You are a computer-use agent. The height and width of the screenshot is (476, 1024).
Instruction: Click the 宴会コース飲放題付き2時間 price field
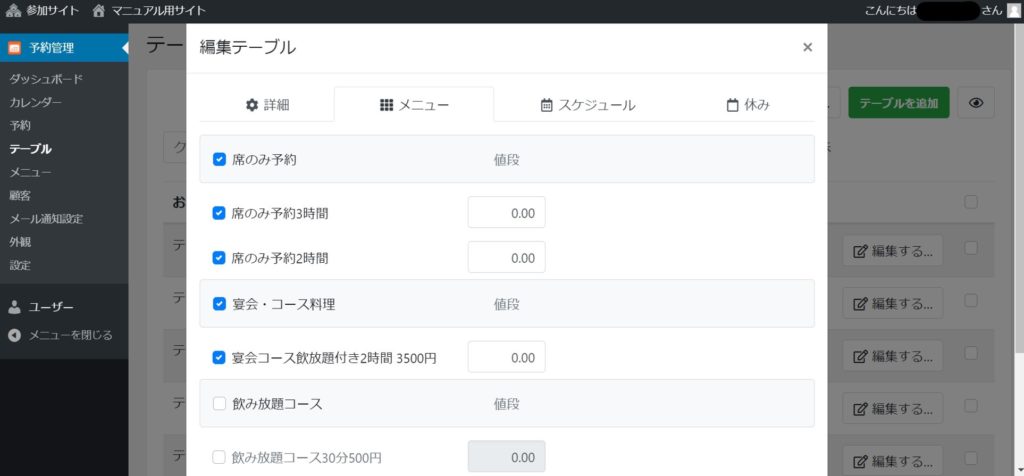click(506, 357)
